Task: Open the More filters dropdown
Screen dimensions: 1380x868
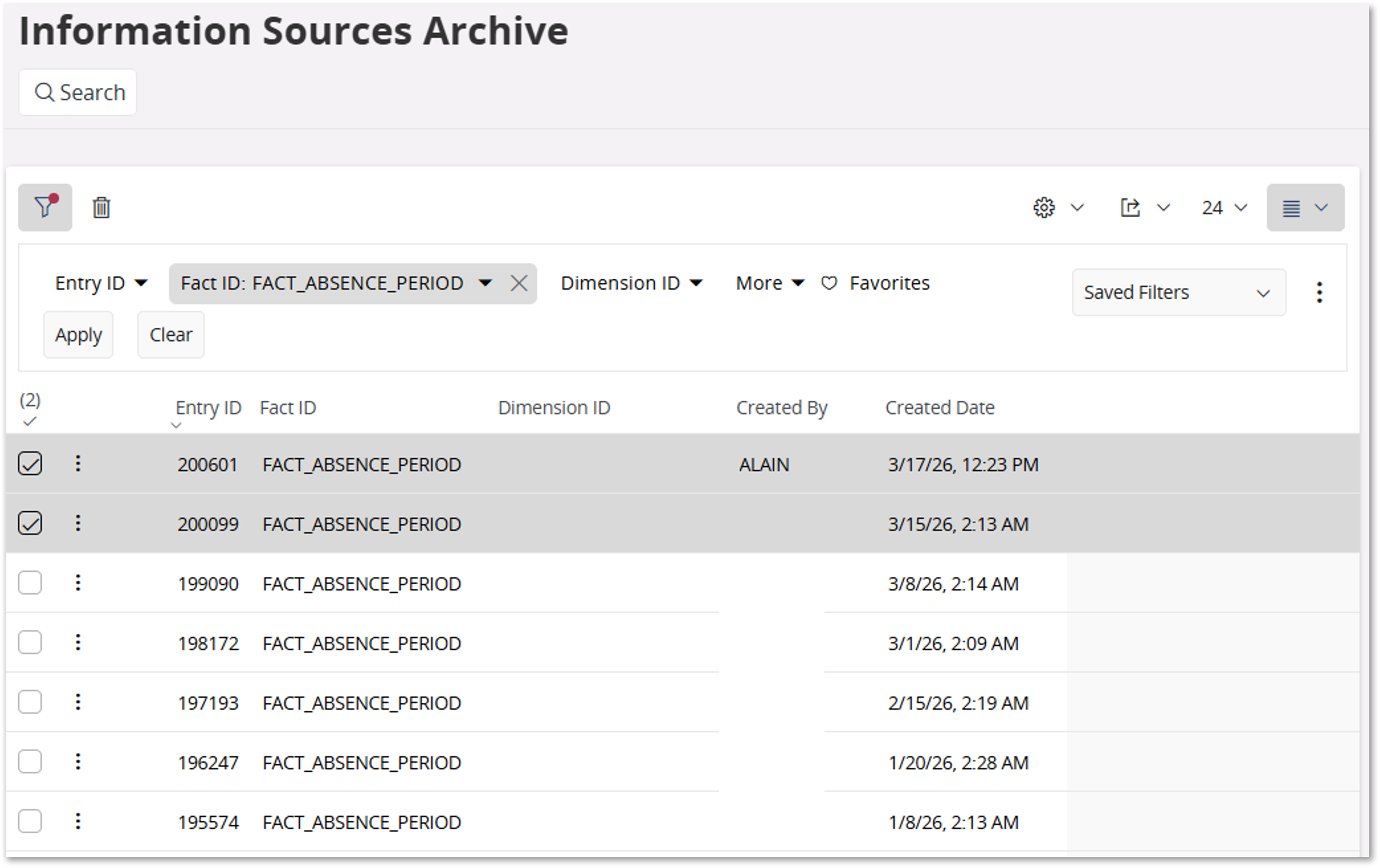Action: (770, 283)
